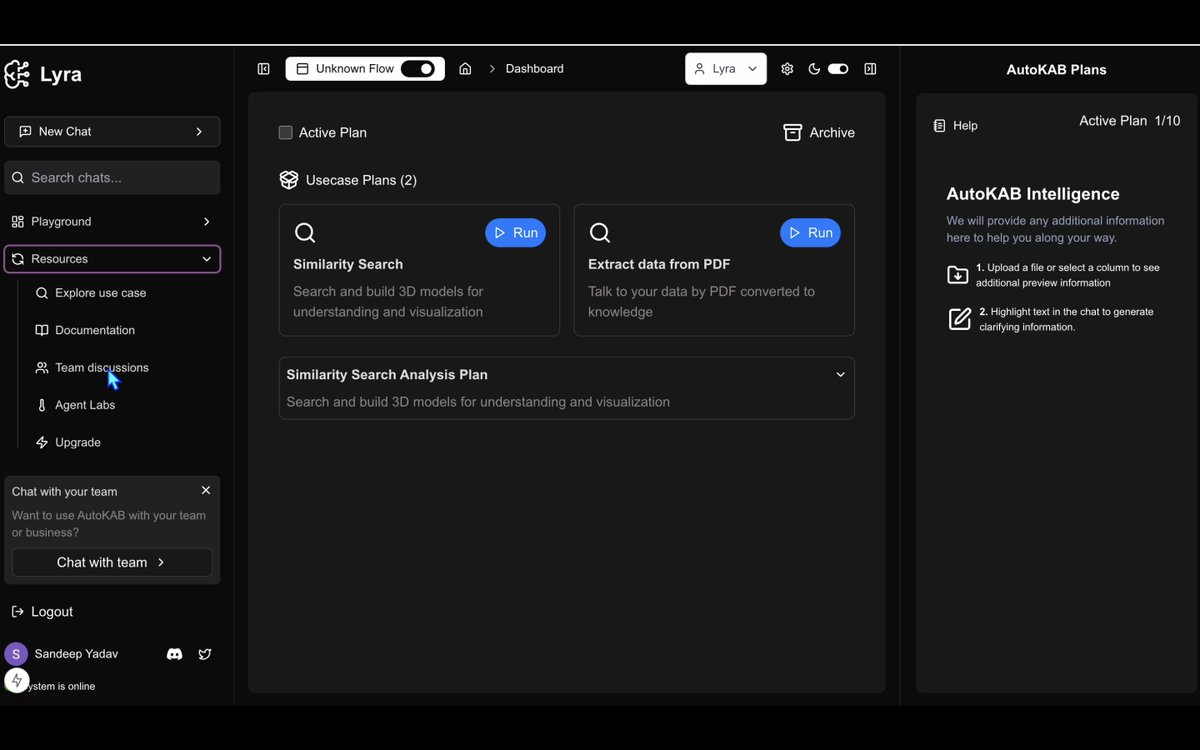The image size is (1200, 750).
Task: Dismiss the Chat with your team card
Action: coord(206,490)
